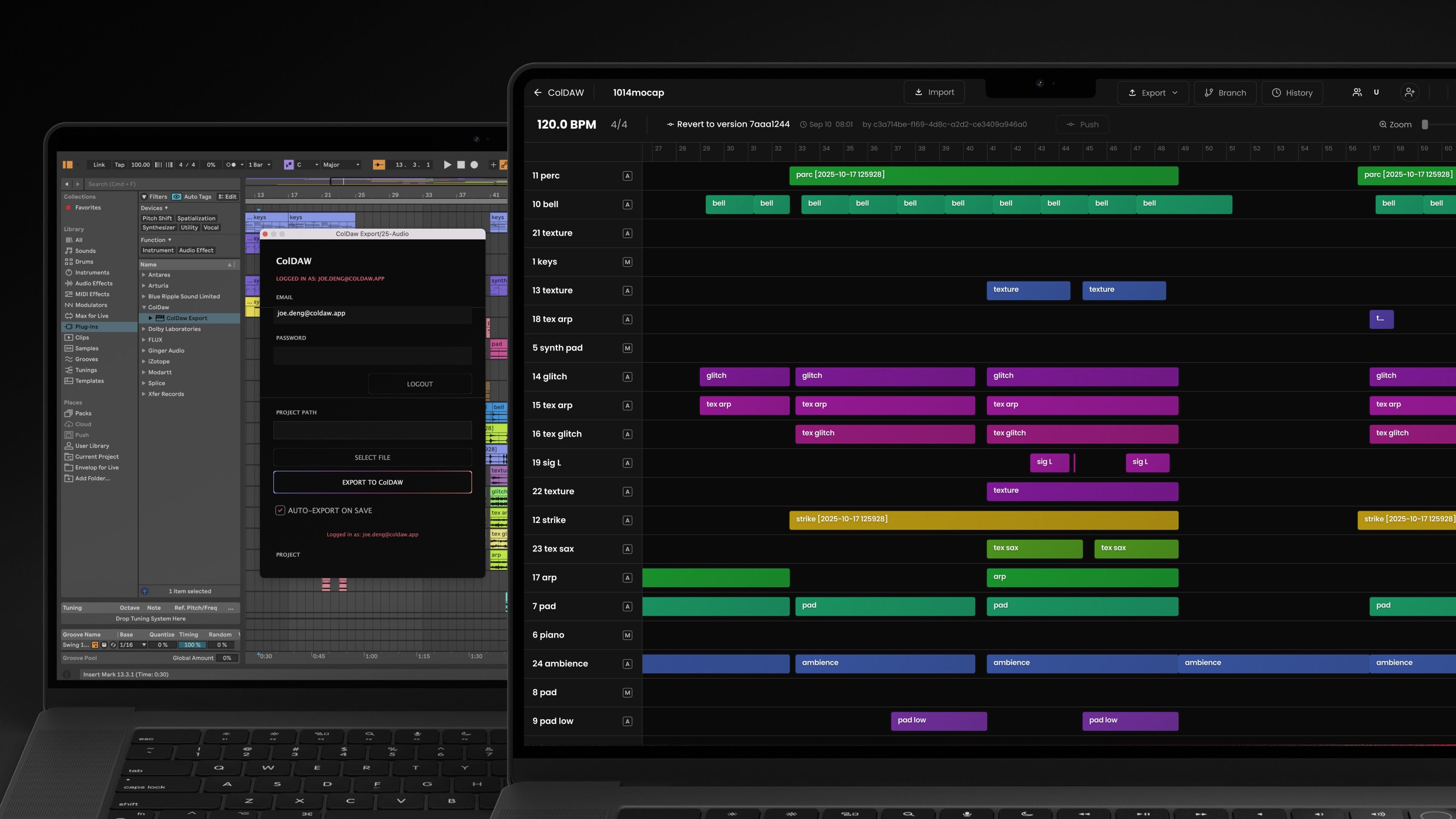
Task: Toggle the scale mode sharp-flat icon
Action: pyautogui.click(x=289, y=165)
